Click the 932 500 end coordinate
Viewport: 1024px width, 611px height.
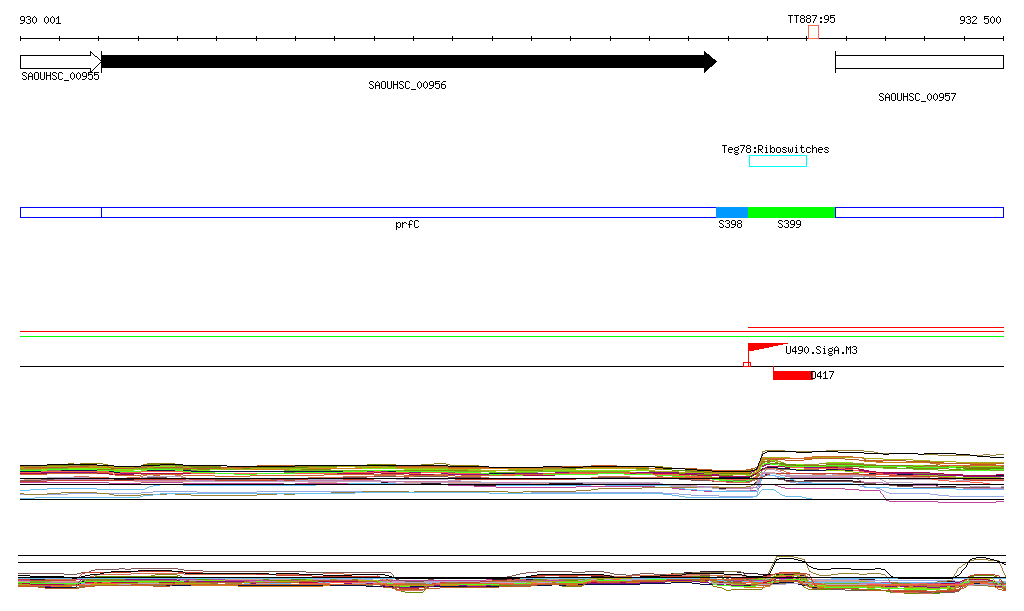(x=980, y=20)
